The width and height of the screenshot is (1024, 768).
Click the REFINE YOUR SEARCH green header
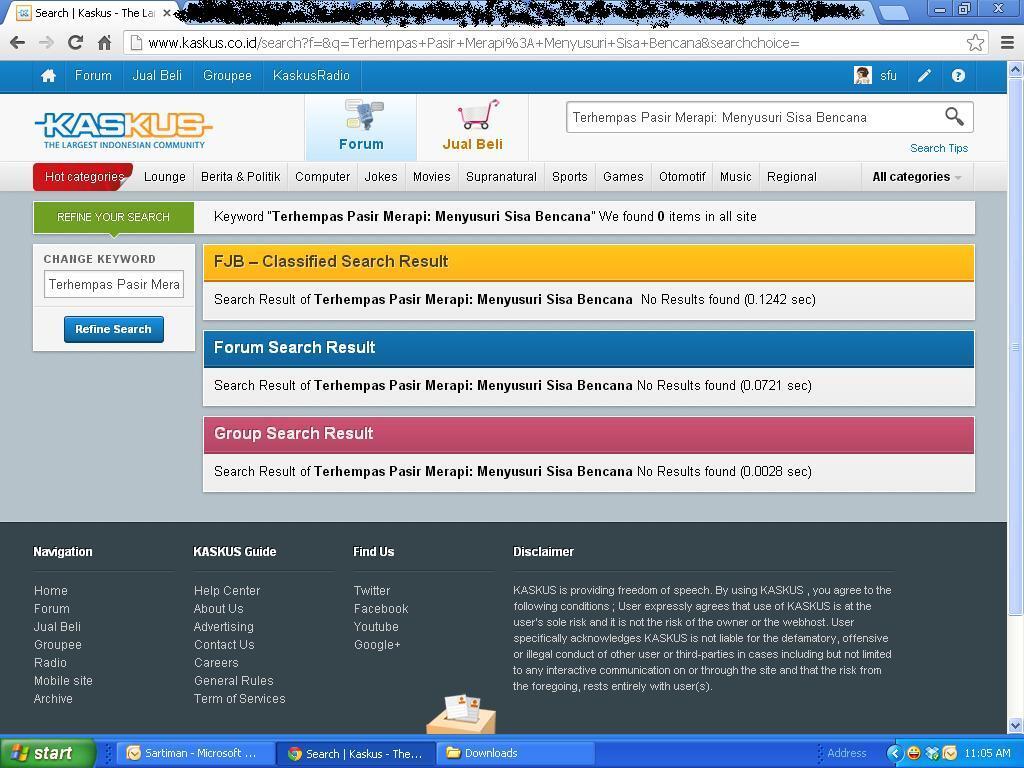(114, 217)
